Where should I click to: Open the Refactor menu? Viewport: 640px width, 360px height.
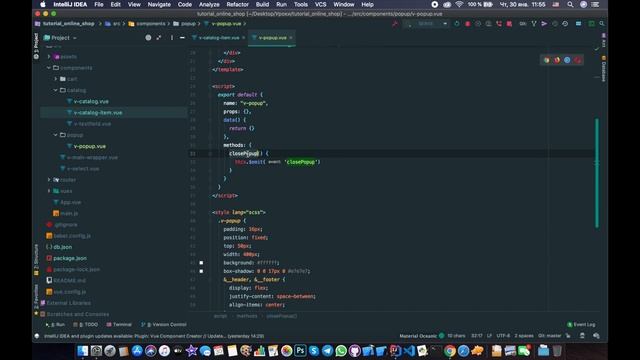pos(238,4)
